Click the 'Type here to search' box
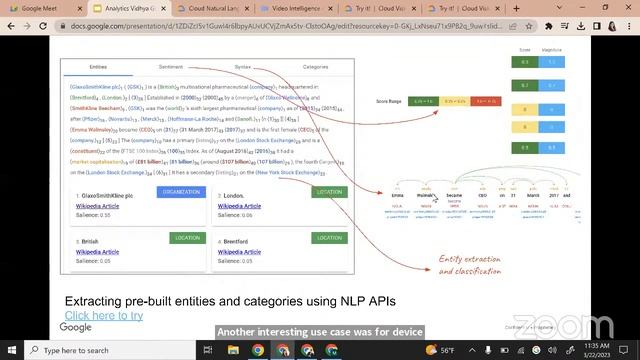Screen dimensions: 640x360 (x=110, y=350)
